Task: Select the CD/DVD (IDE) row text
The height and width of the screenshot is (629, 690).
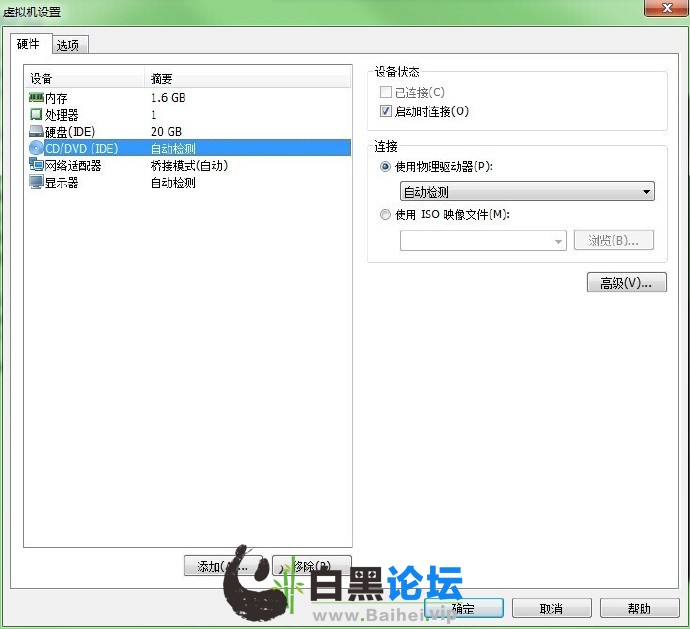Action: coord(82,148)
